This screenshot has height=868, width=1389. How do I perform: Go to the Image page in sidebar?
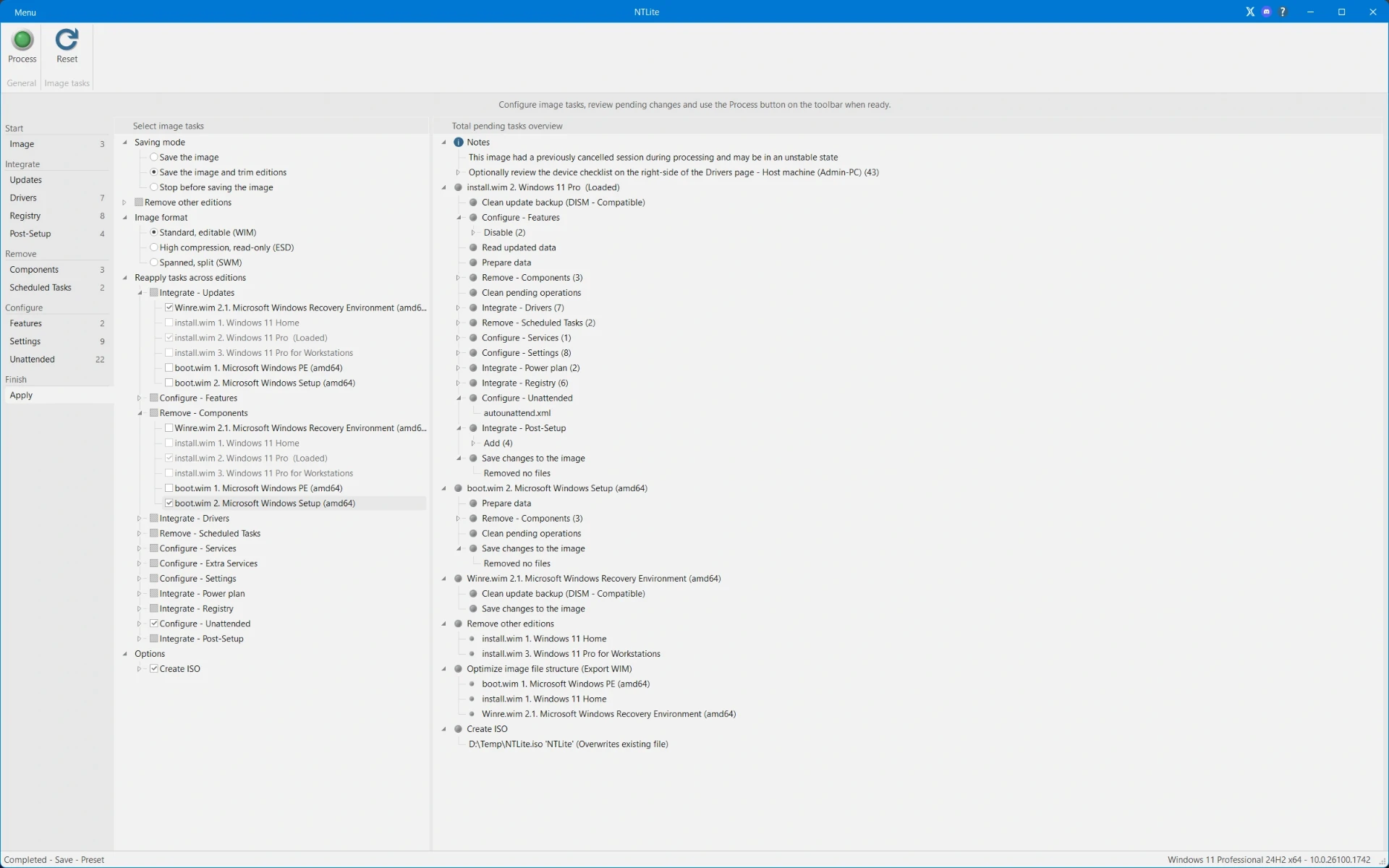point(56,144)
